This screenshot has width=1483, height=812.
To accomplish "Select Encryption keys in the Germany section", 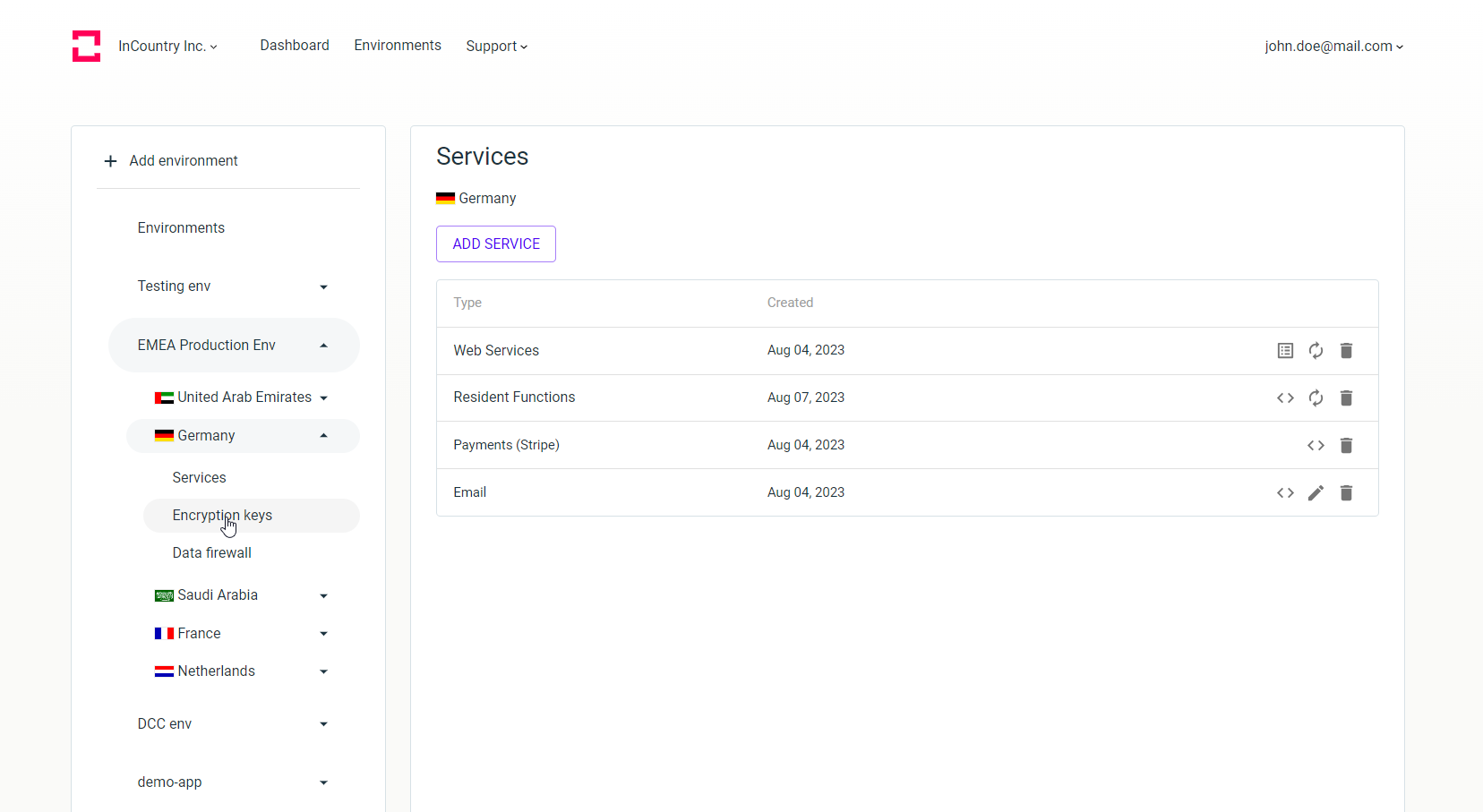I will (222, 515).
